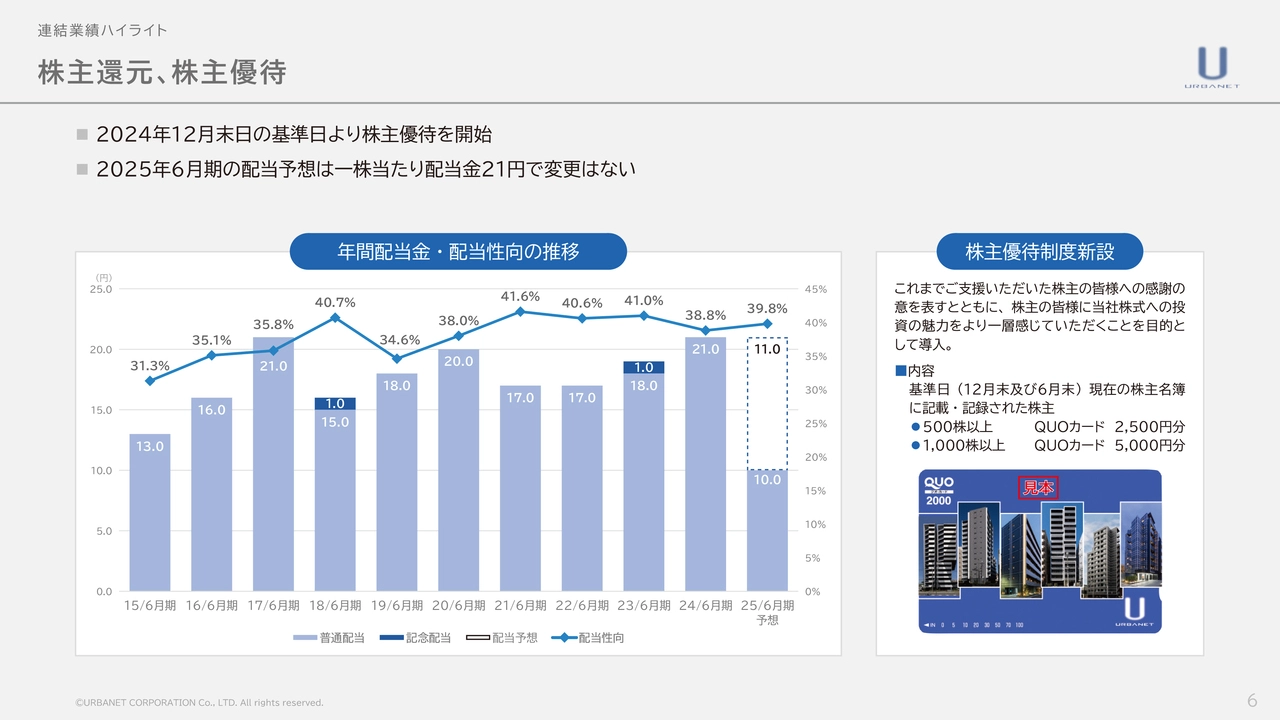Click the bullet about 配当金21円 forecast
The height and width of the screenshot is (720, 1280).
tap(366, 169)
